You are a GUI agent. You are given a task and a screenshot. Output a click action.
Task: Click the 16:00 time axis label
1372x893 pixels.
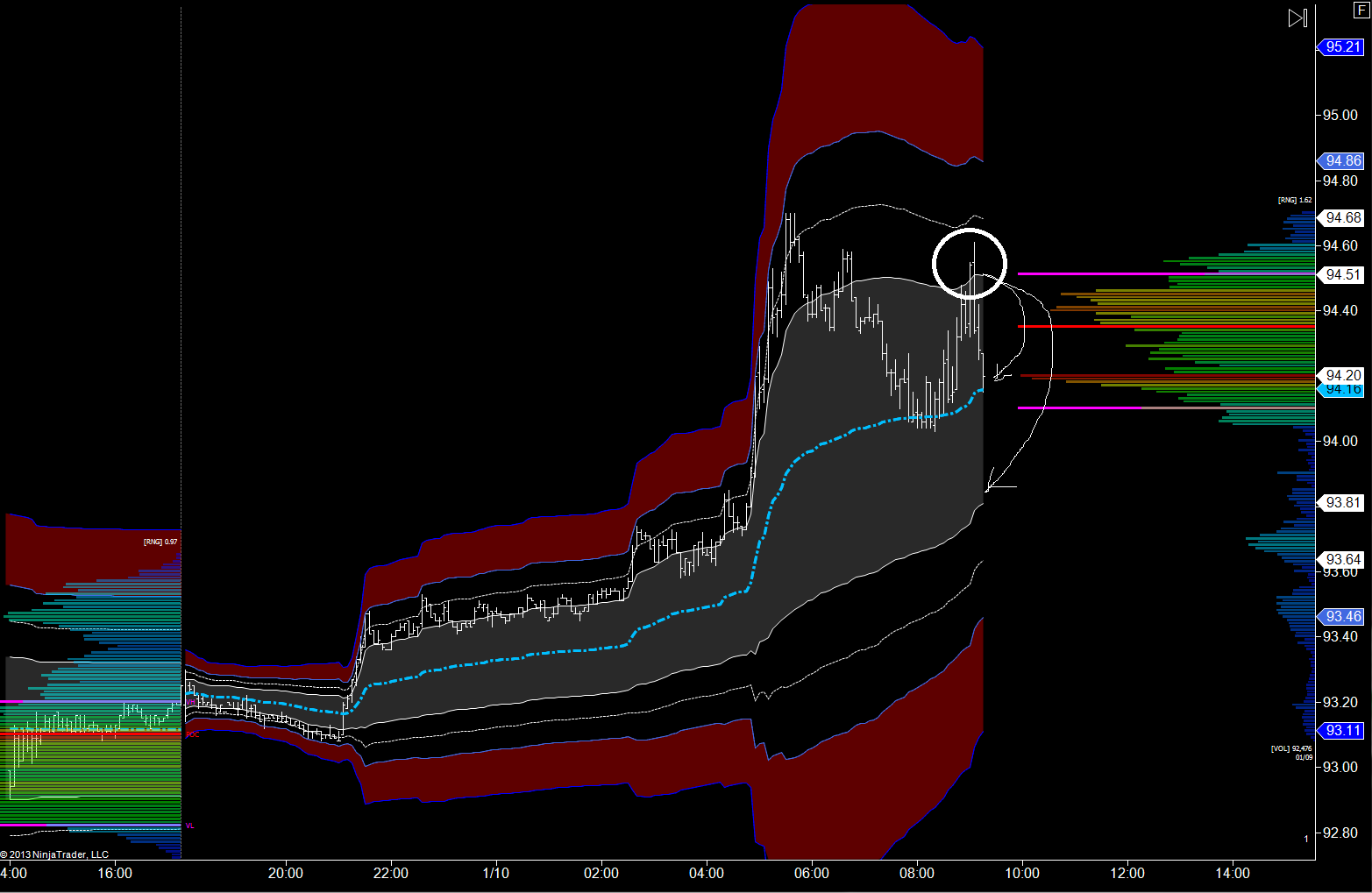coord(115,873)
